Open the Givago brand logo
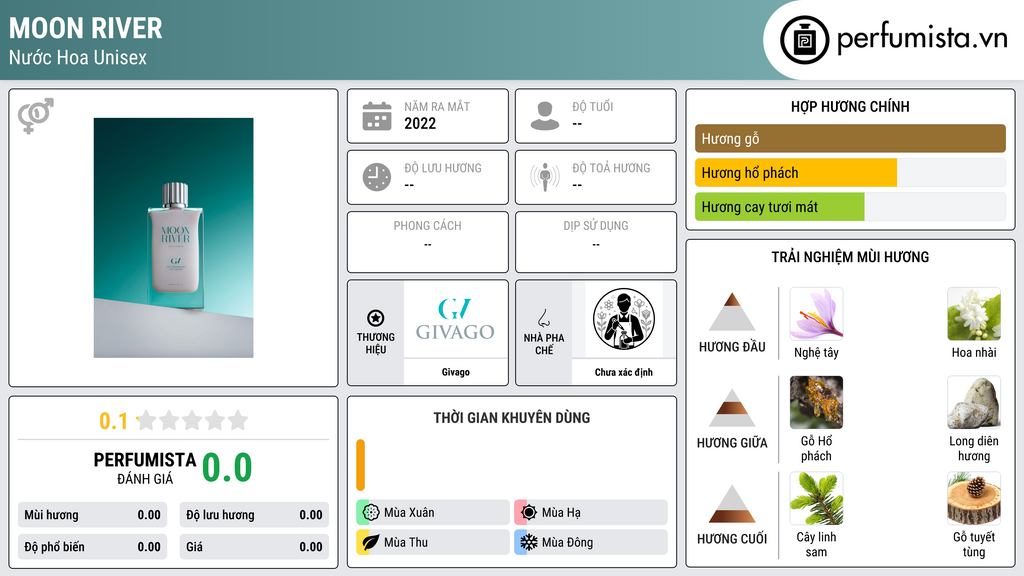The height and width of the screenshot is (576, 1024). [x=456, y=320]
